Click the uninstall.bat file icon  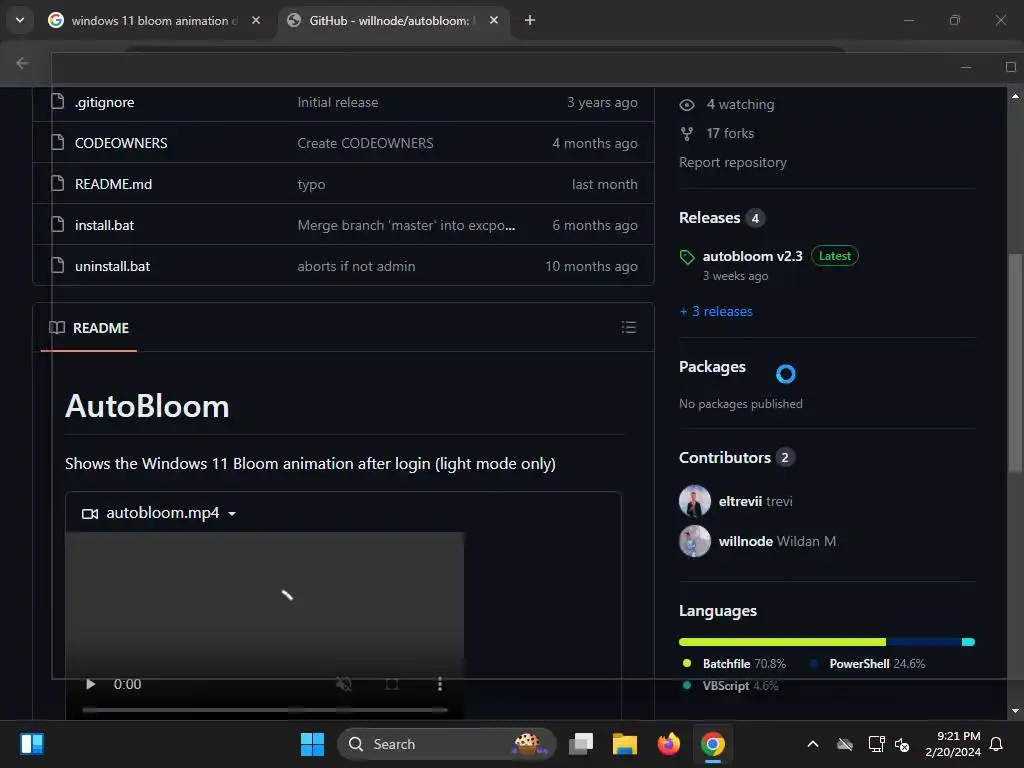pos(57,265)
